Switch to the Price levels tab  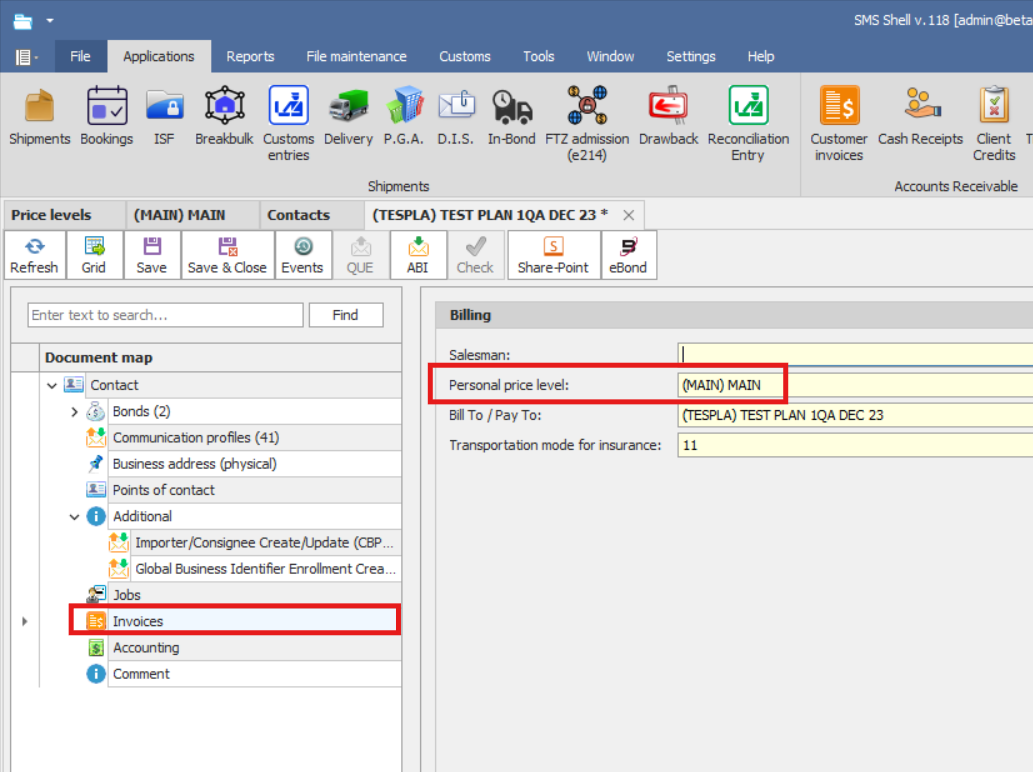[x=51, y=215]
